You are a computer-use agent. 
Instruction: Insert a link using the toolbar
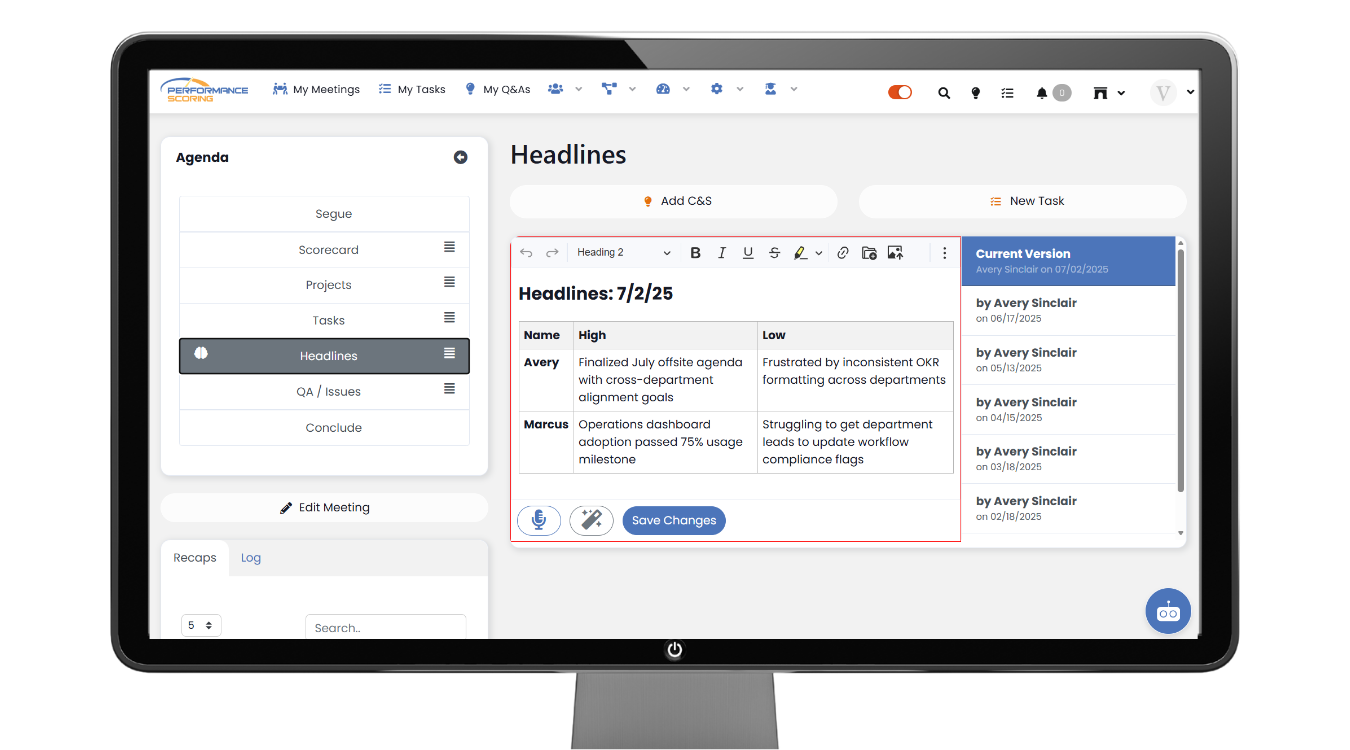843,253
